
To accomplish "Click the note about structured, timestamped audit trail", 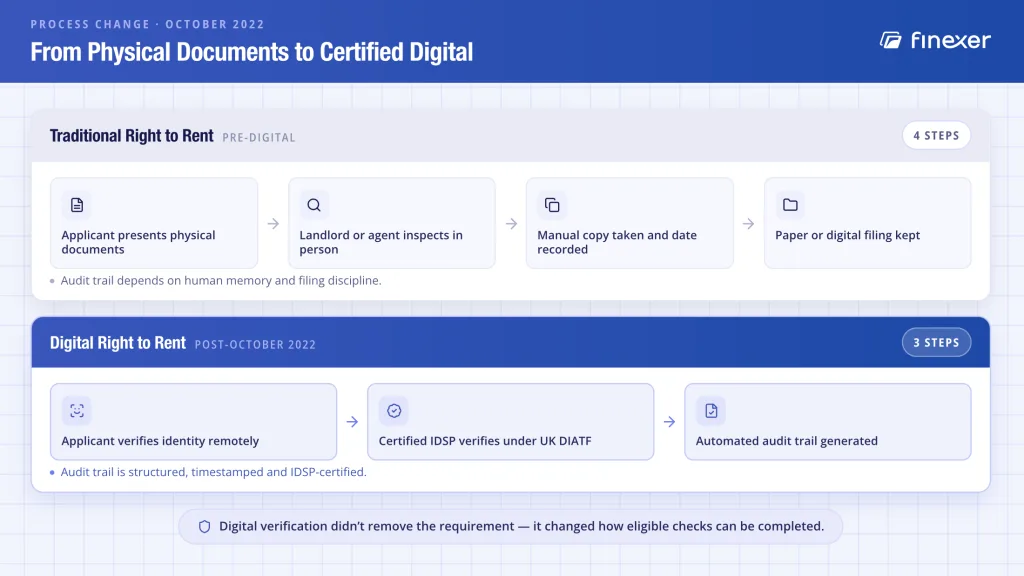I will coord(214,472).
